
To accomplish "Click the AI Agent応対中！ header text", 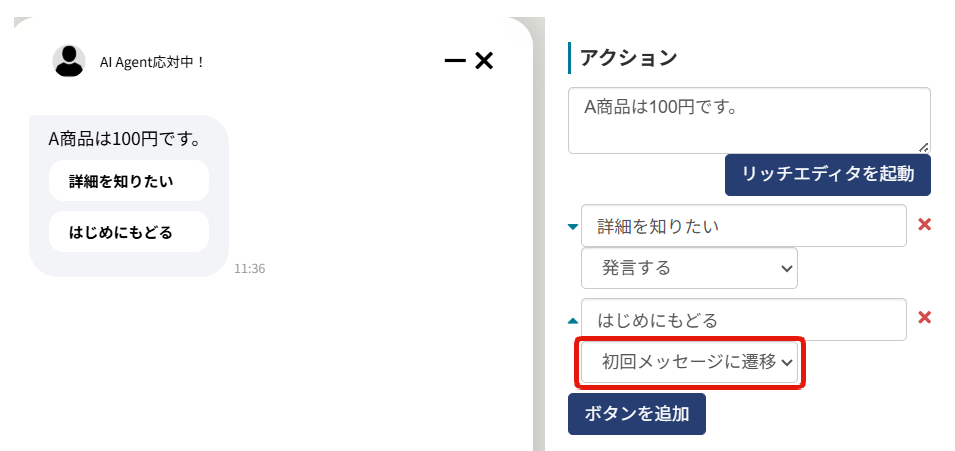I will point(152,62).
